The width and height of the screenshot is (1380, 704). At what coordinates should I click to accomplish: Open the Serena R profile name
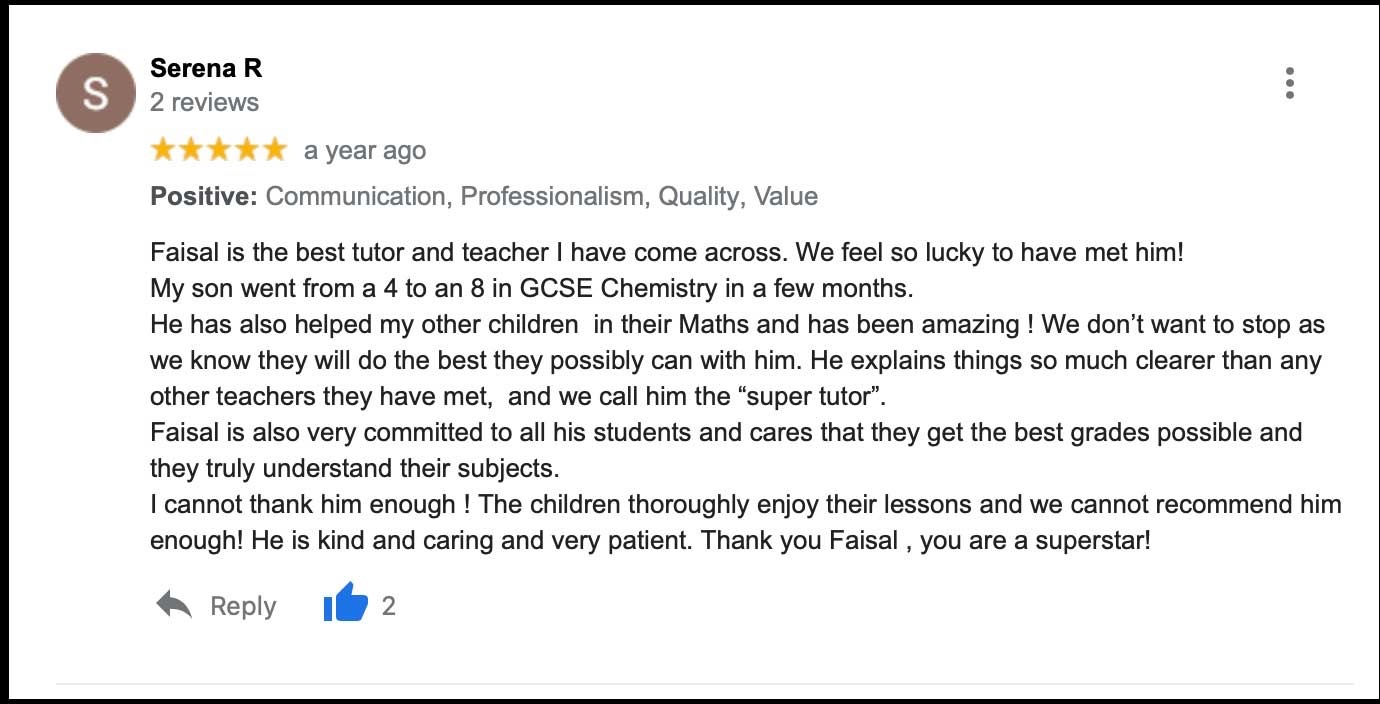[x=206, y=68]
